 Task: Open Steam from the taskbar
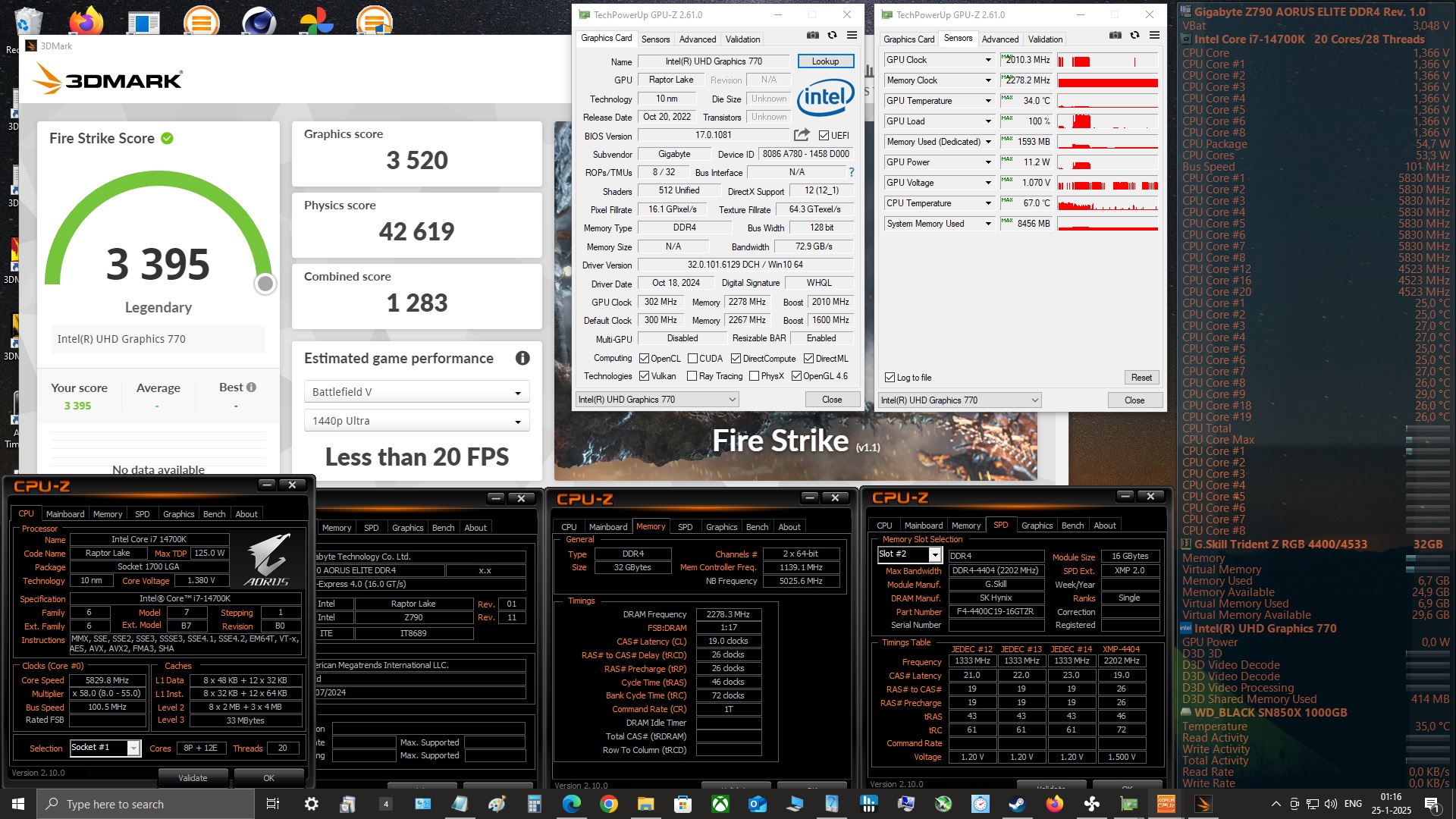[x=1017, y=804]
